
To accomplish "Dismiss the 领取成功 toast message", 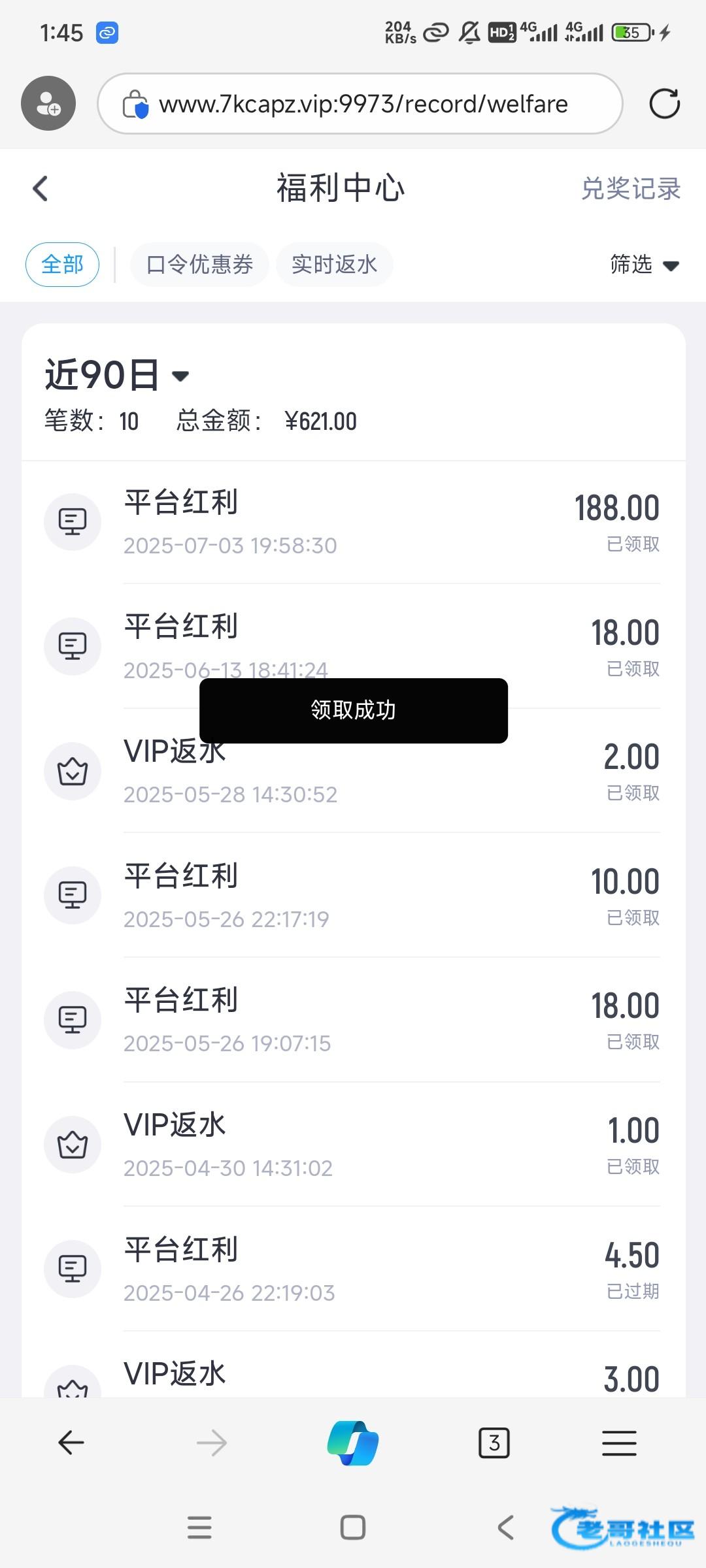I will click(x=353, y=710).
